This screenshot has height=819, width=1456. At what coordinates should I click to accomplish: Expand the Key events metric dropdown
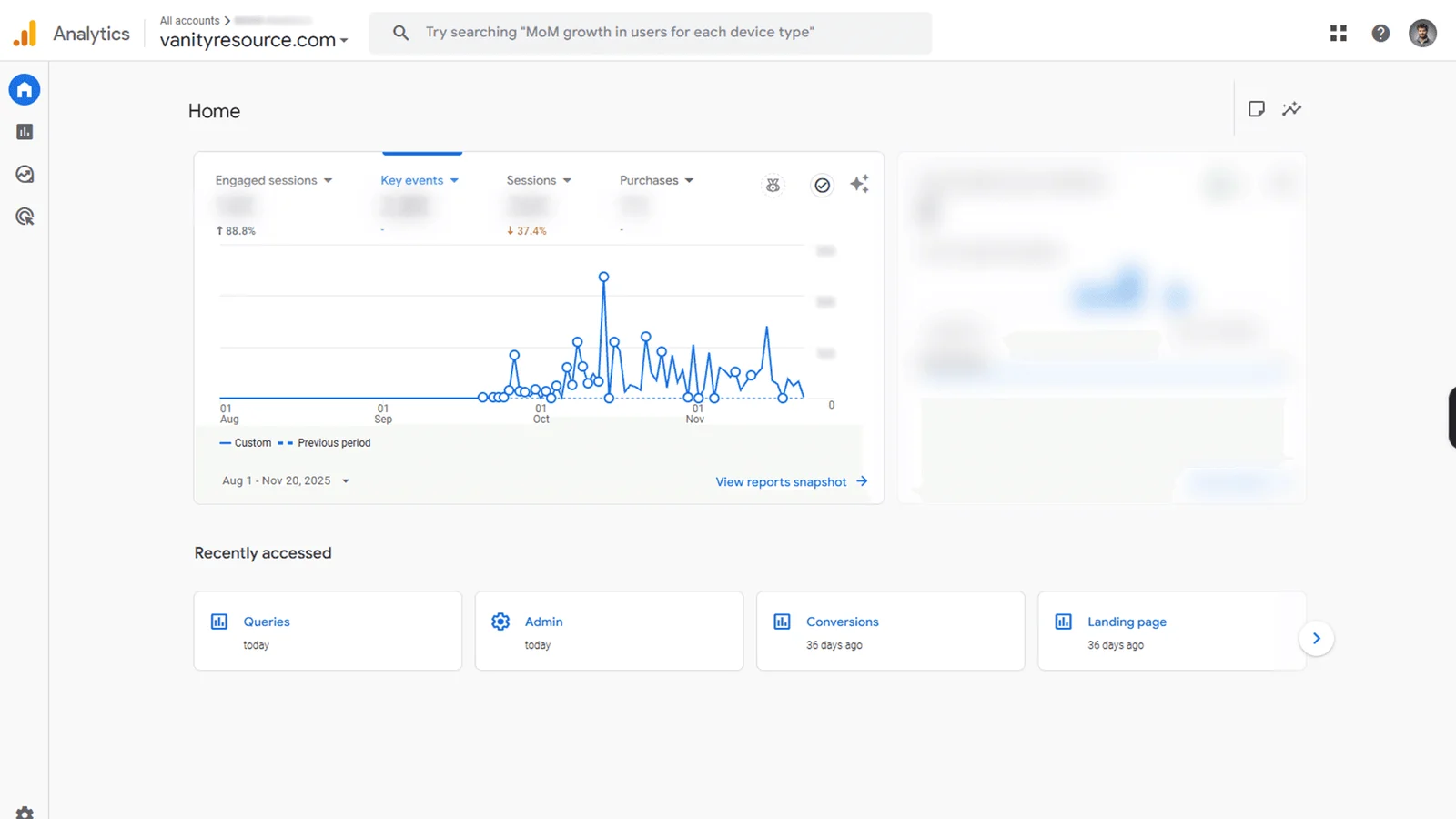click(x=420, y=180)
